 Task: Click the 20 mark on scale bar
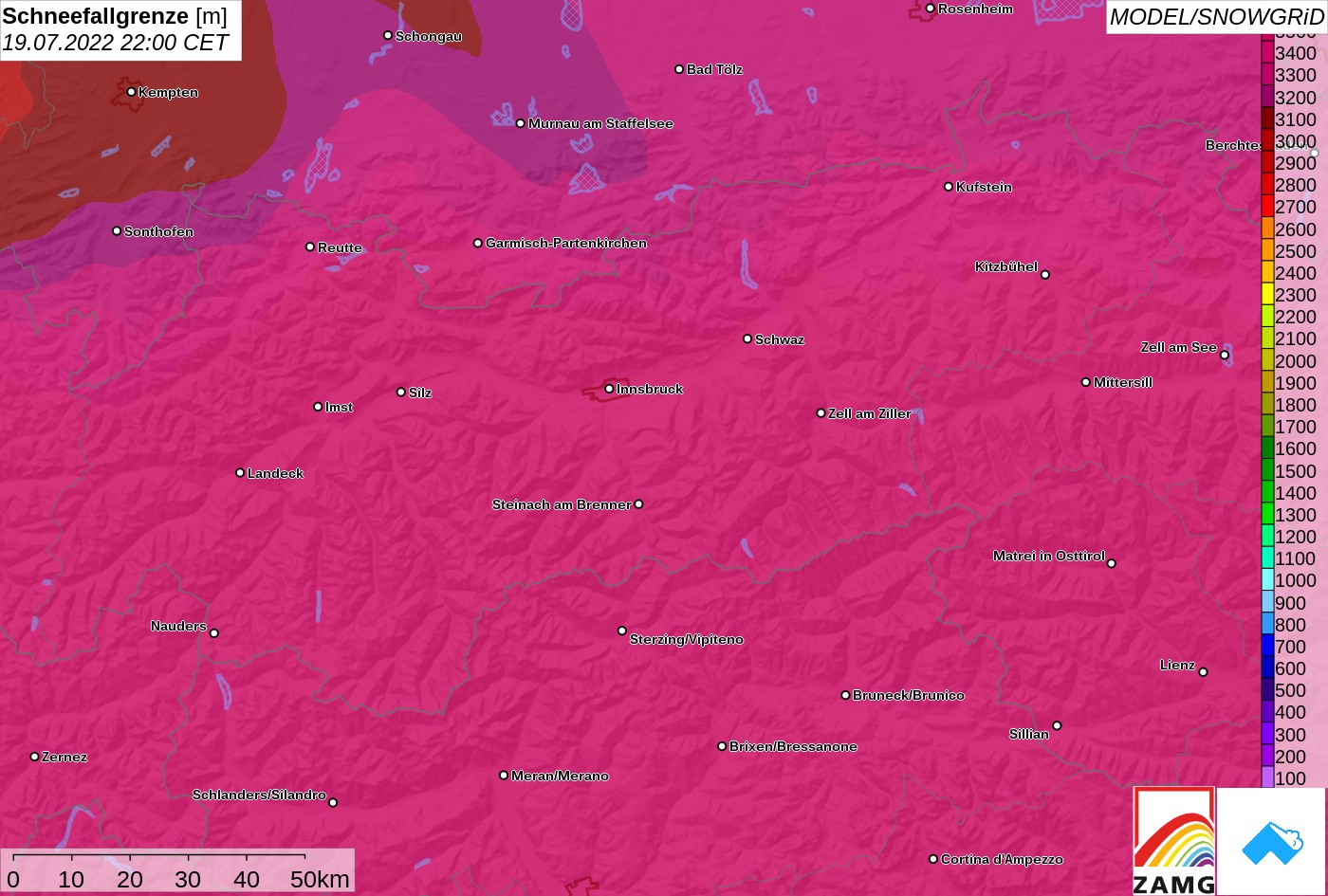[130, 879]
